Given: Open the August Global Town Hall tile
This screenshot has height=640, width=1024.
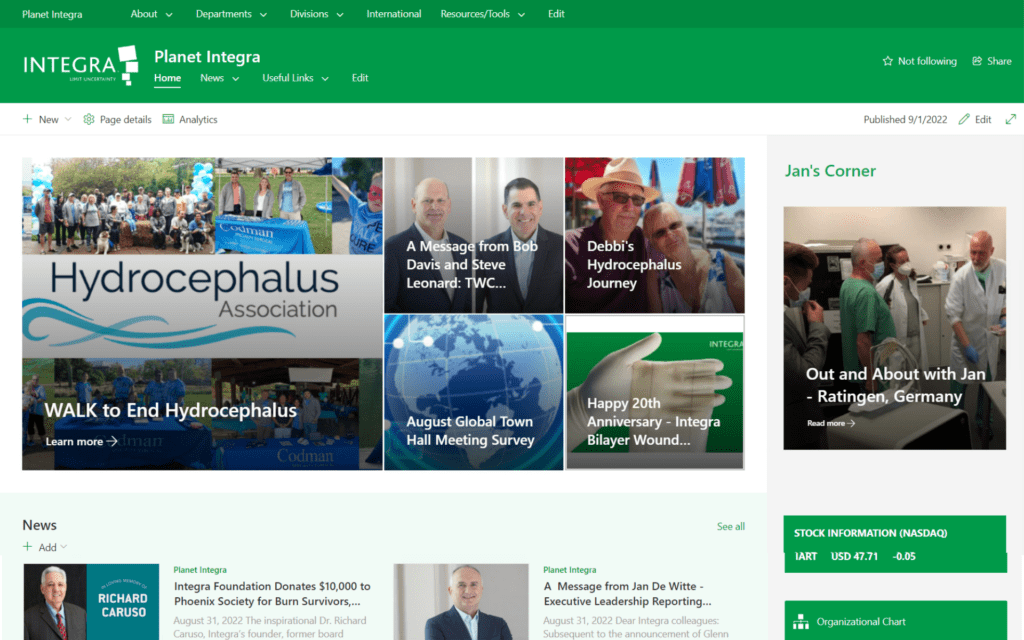Looking at the screenshot, I should (473, 392).
